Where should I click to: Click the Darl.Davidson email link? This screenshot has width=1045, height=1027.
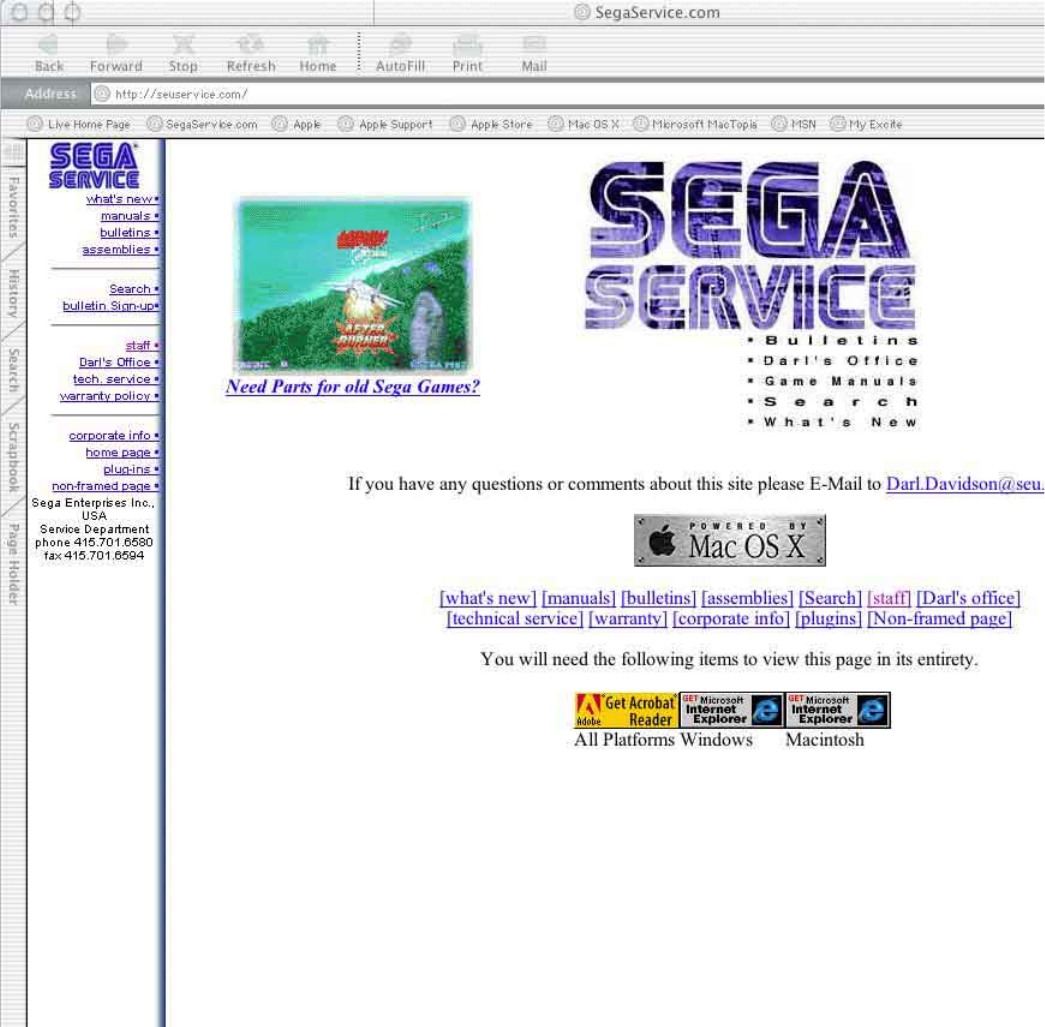(x=965, y=484)
